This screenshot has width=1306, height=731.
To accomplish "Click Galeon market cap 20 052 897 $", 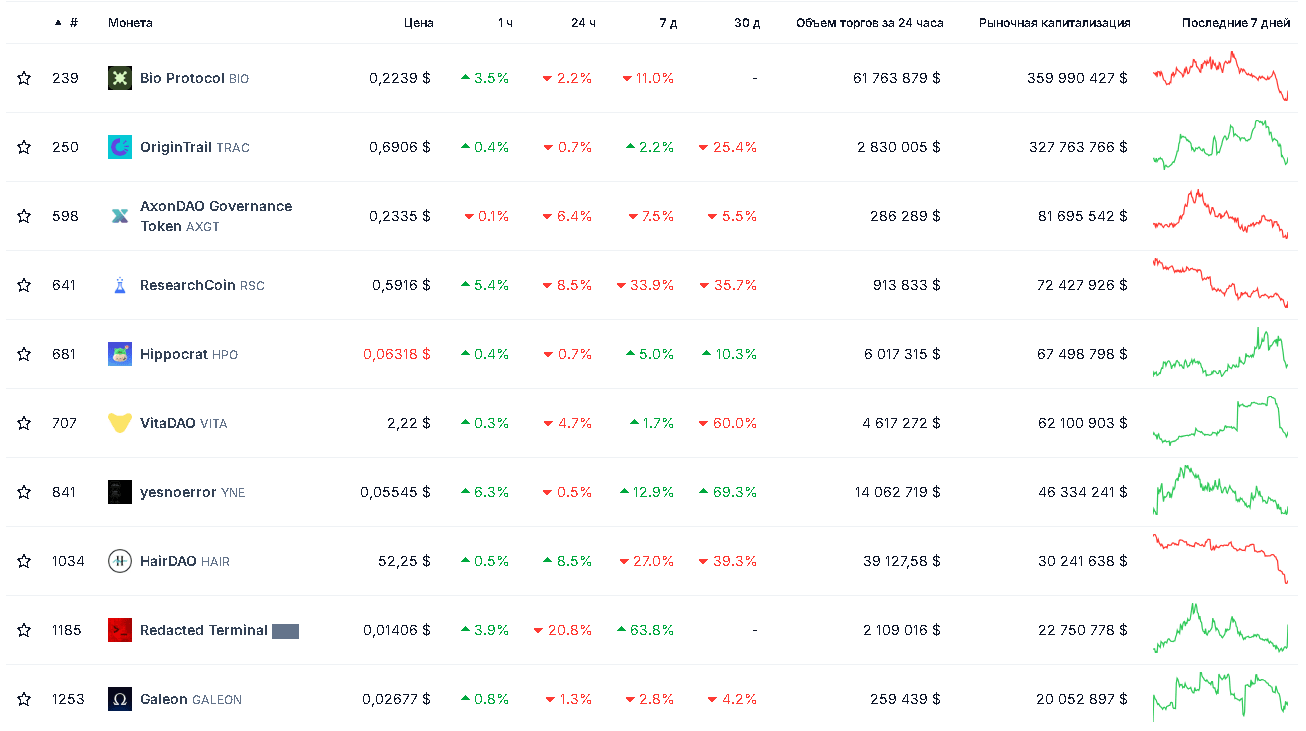I will [x=1082, y=699].
